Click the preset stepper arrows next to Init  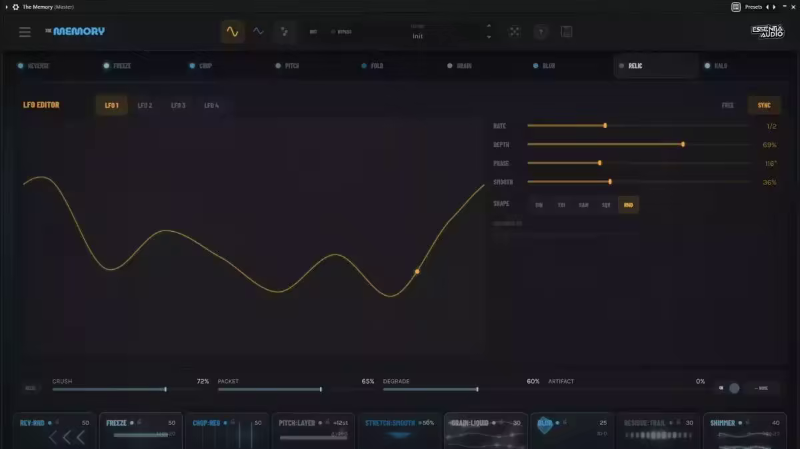point(489,32)
